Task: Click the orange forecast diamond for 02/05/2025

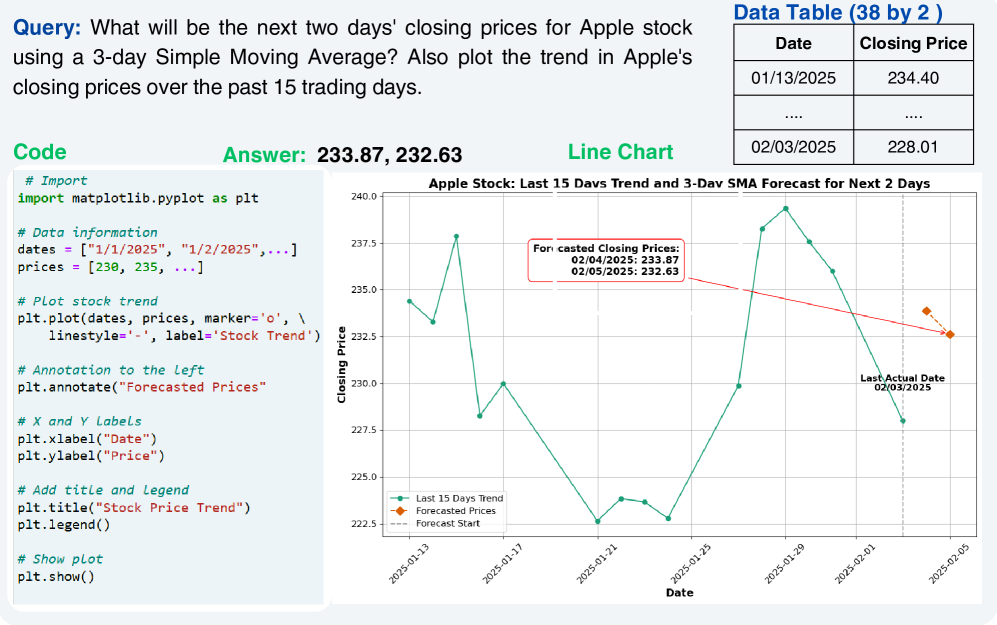Action: [950, 334]
